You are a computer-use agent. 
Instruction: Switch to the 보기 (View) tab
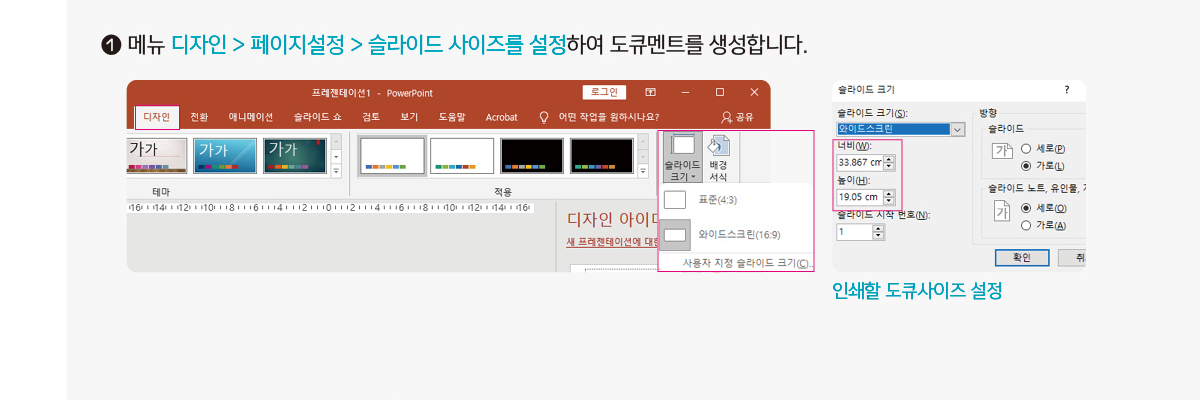pos(409,117)
